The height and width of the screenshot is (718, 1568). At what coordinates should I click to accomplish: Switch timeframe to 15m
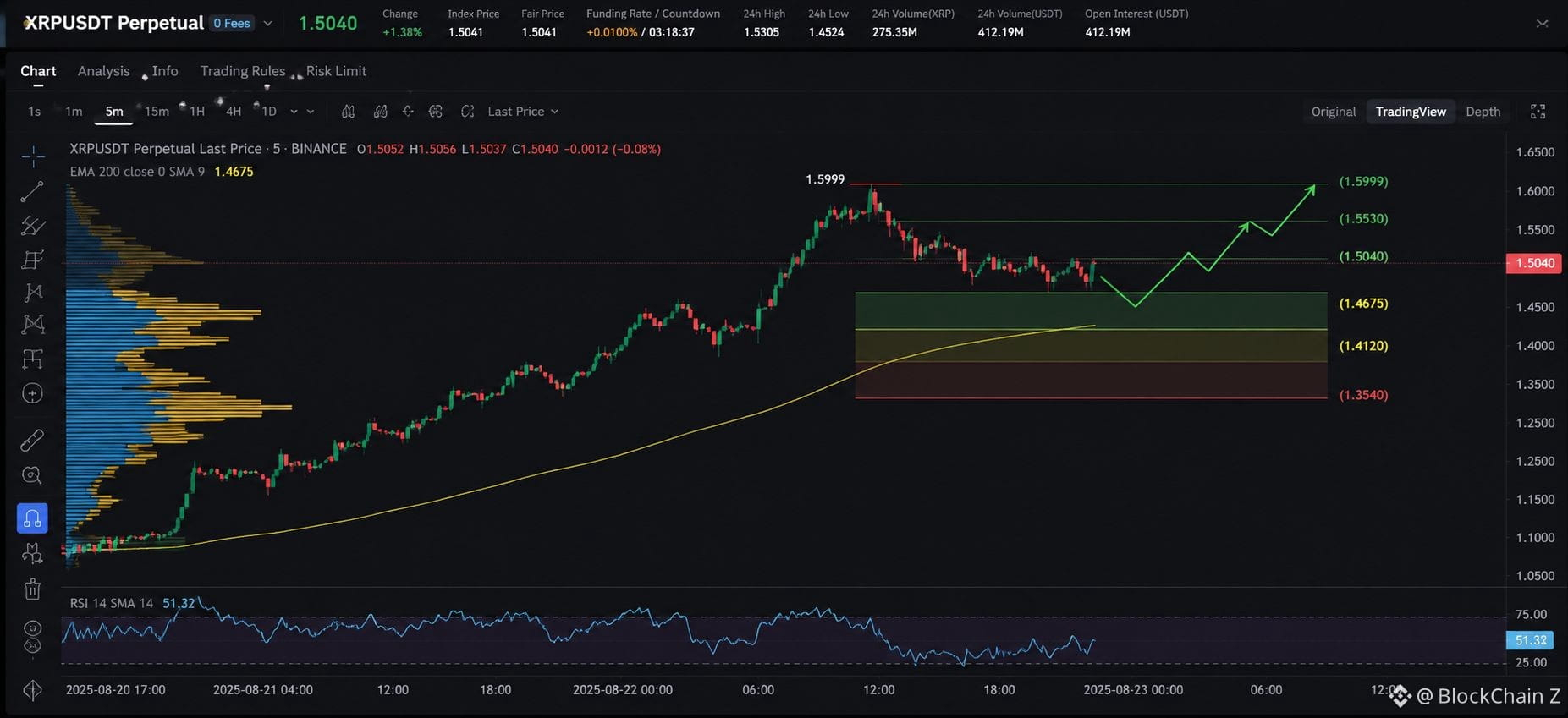point(157,112)
